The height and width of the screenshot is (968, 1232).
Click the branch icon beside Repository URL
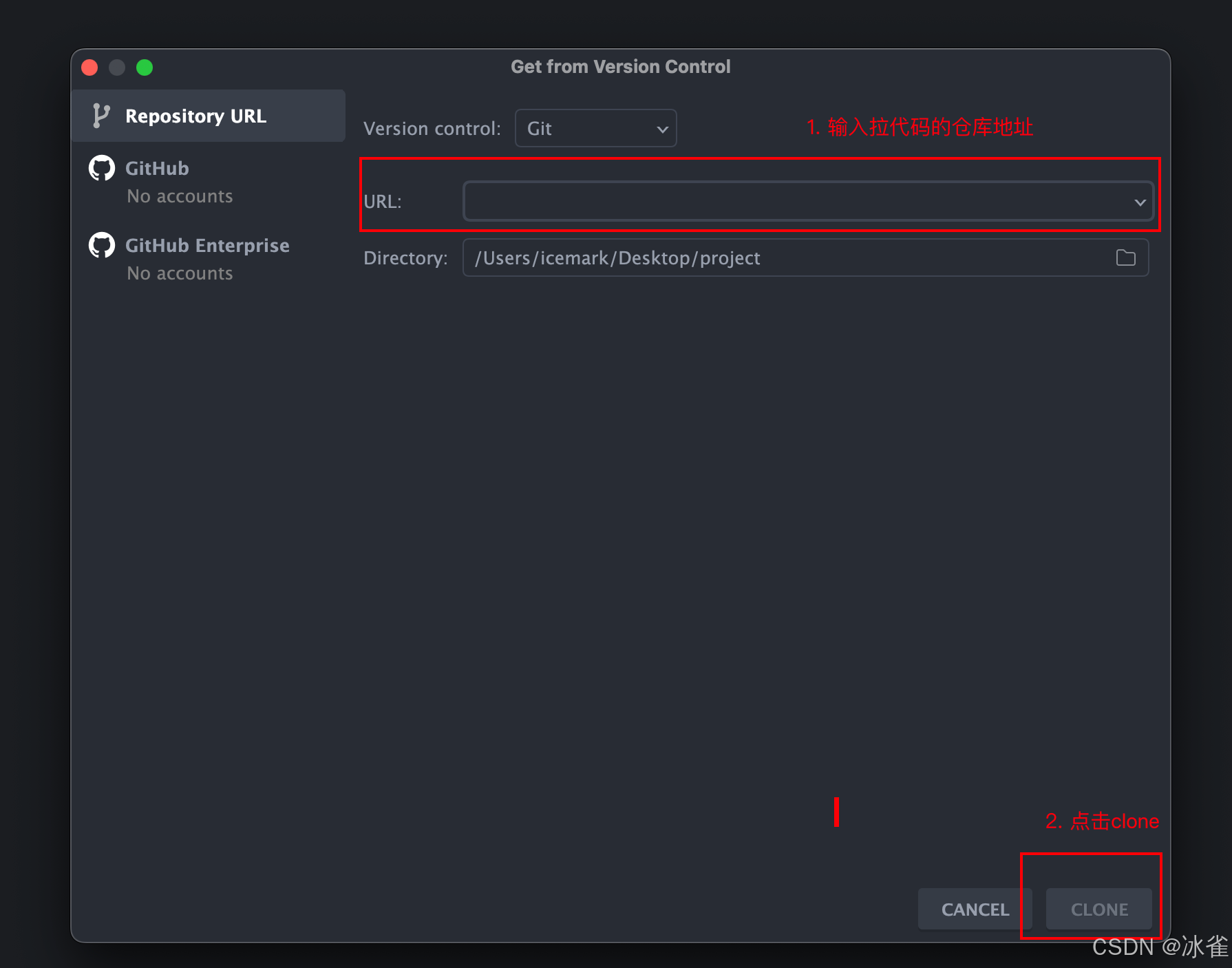pyautogui.click(x=101, y=116)
